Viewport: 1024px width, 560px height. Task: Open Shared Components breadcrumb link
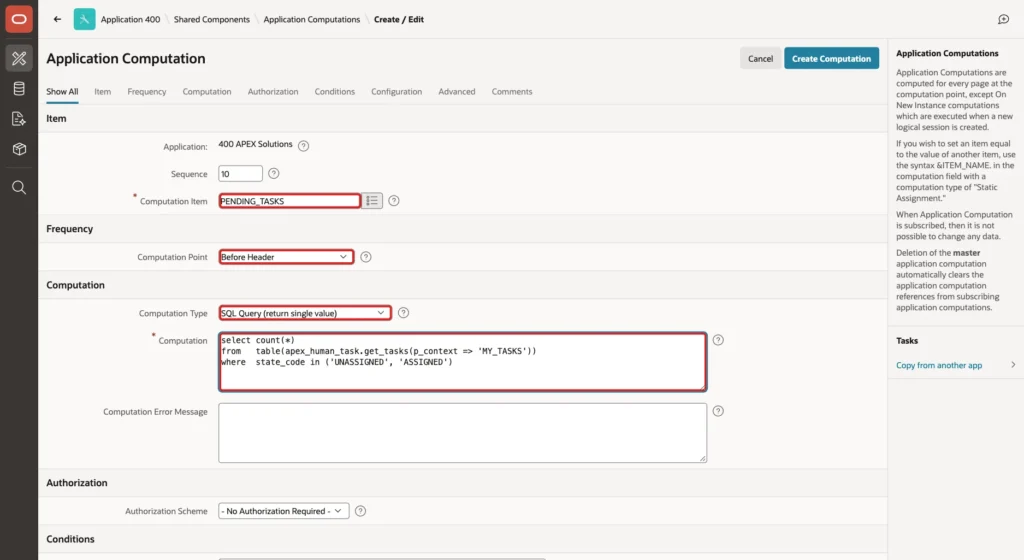pyautogui.click(x=212, y=20)
